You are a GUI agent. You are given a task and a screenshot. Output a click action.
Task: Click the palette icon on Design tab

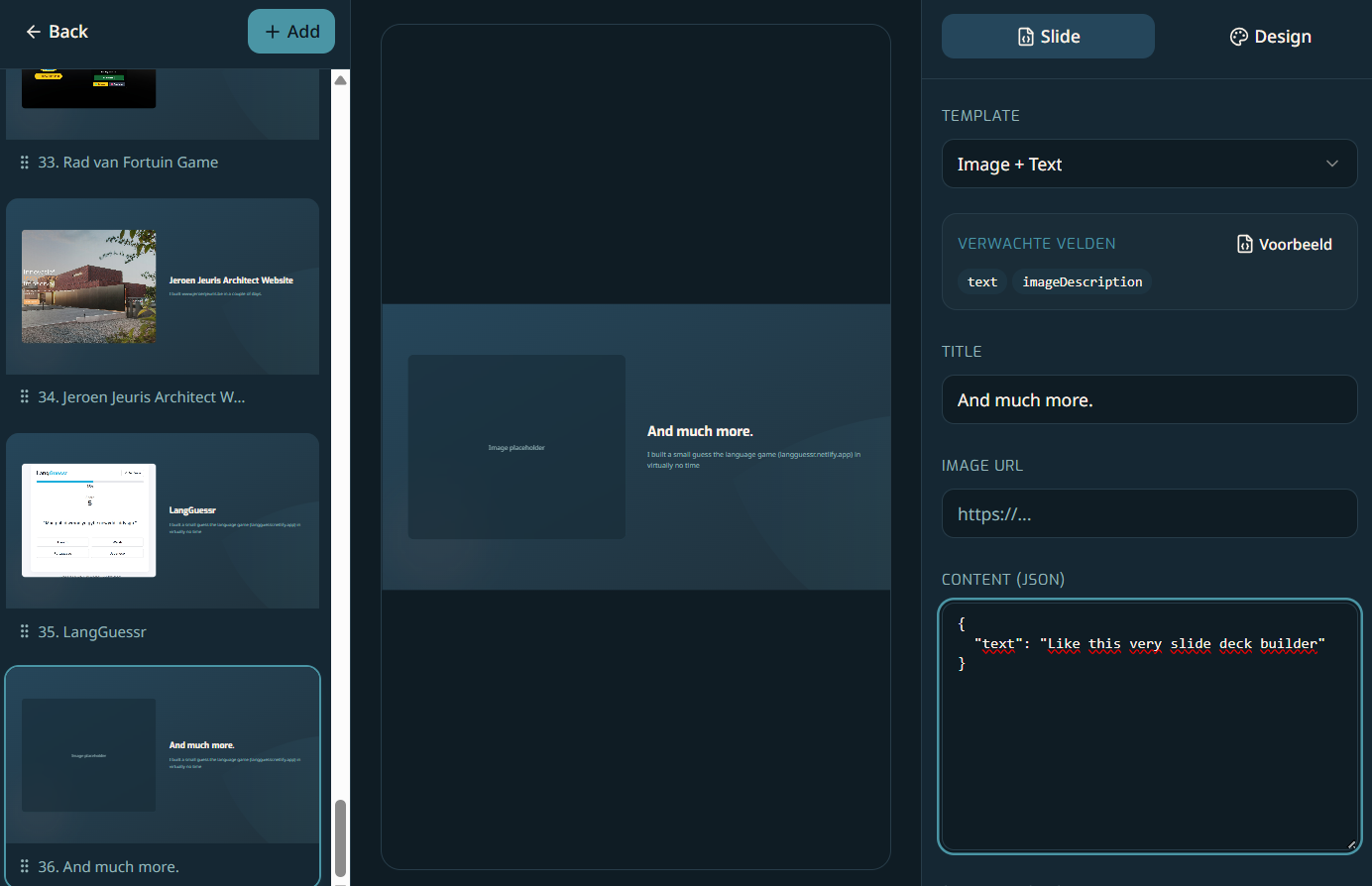coord(1238,37)
